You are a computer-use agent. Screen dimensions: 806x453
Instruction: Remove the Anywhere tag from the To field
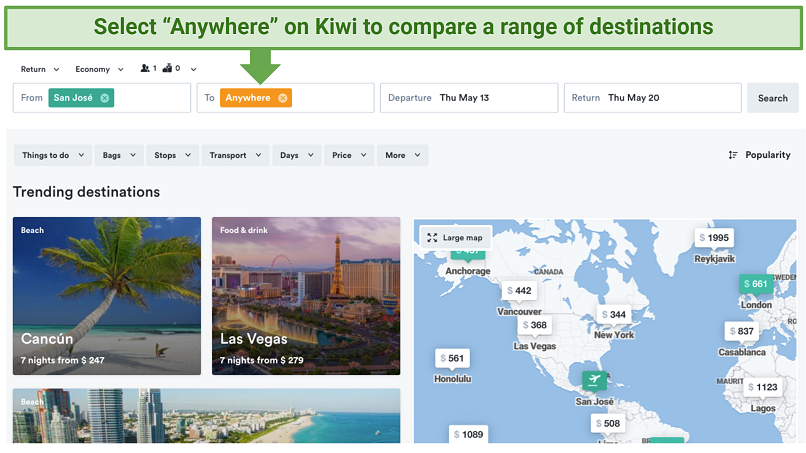point(283,98)
